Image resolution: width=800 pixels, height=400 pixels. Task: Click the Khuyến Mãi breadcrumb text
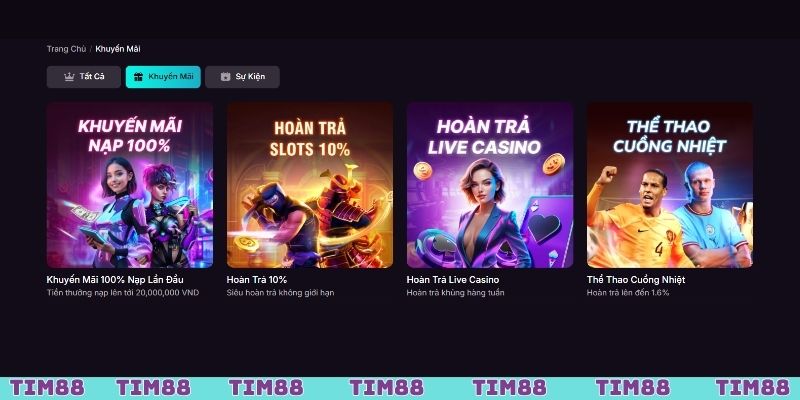[x=118, y=49]
